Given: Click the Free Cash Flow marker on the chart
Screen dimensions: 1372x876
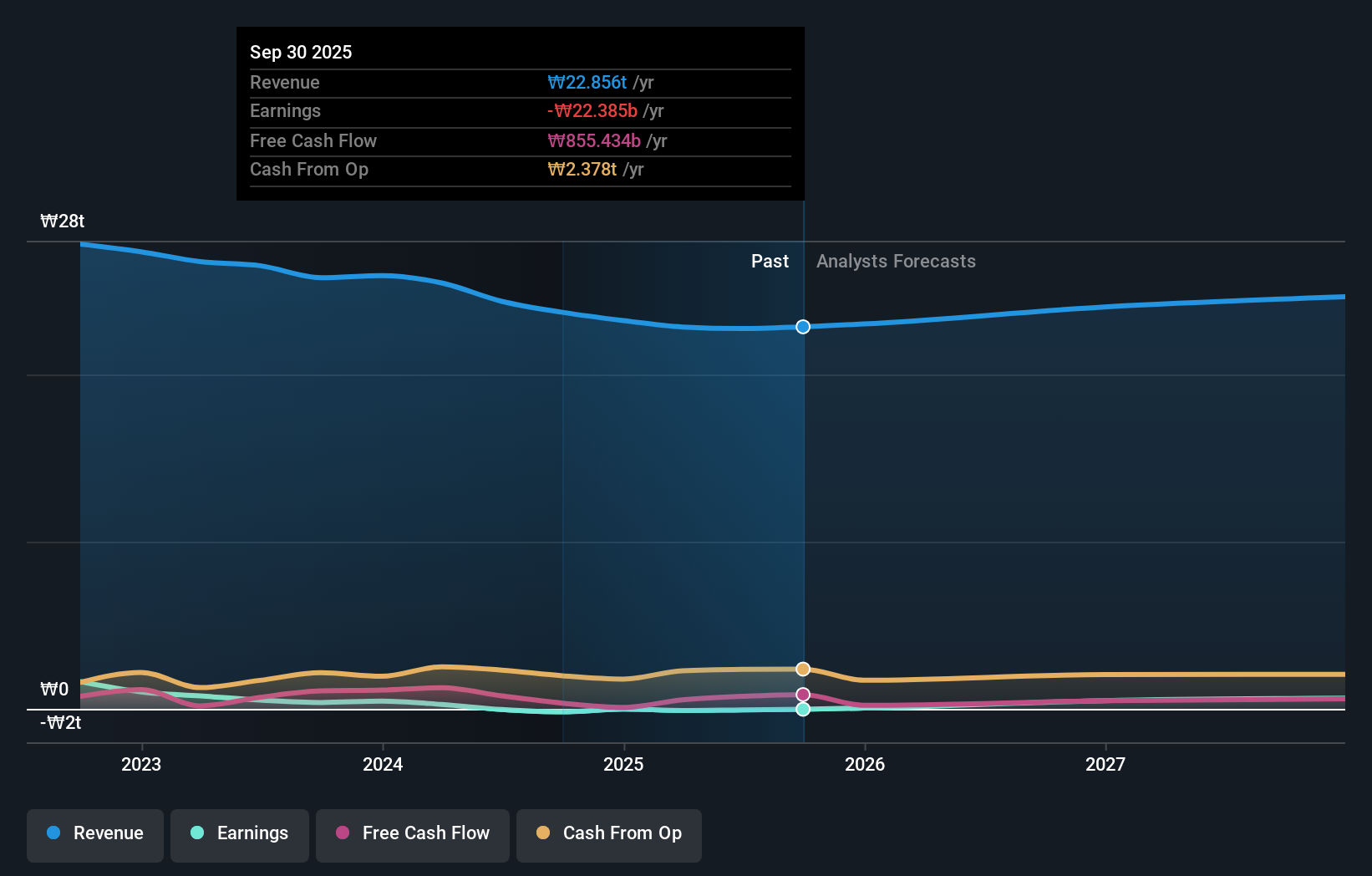Looking at the screenshot, I should (x=802, y=693).
